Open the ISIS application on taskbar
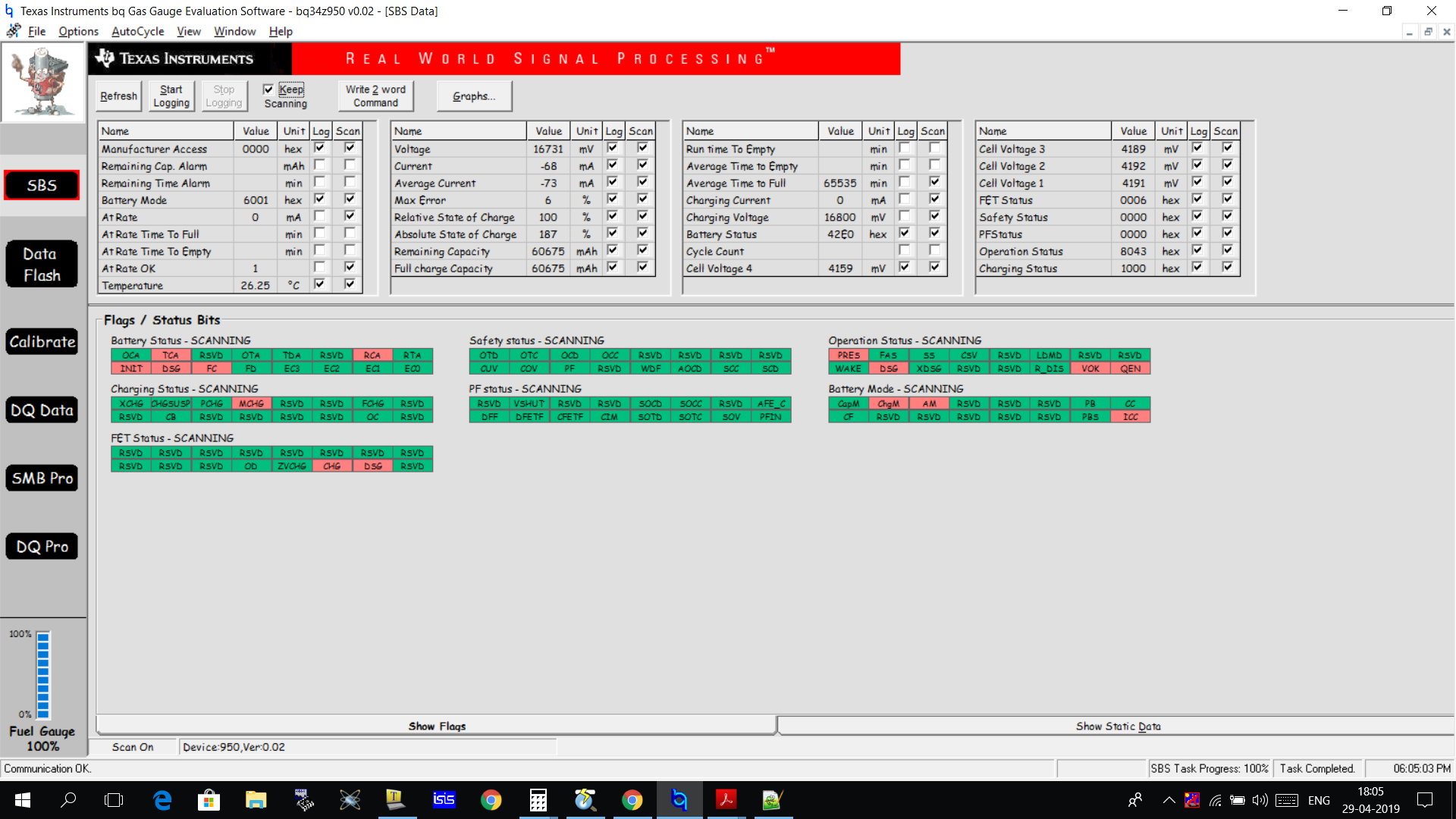This screenshot has height=819, width=1456. [x=444, y=800]
